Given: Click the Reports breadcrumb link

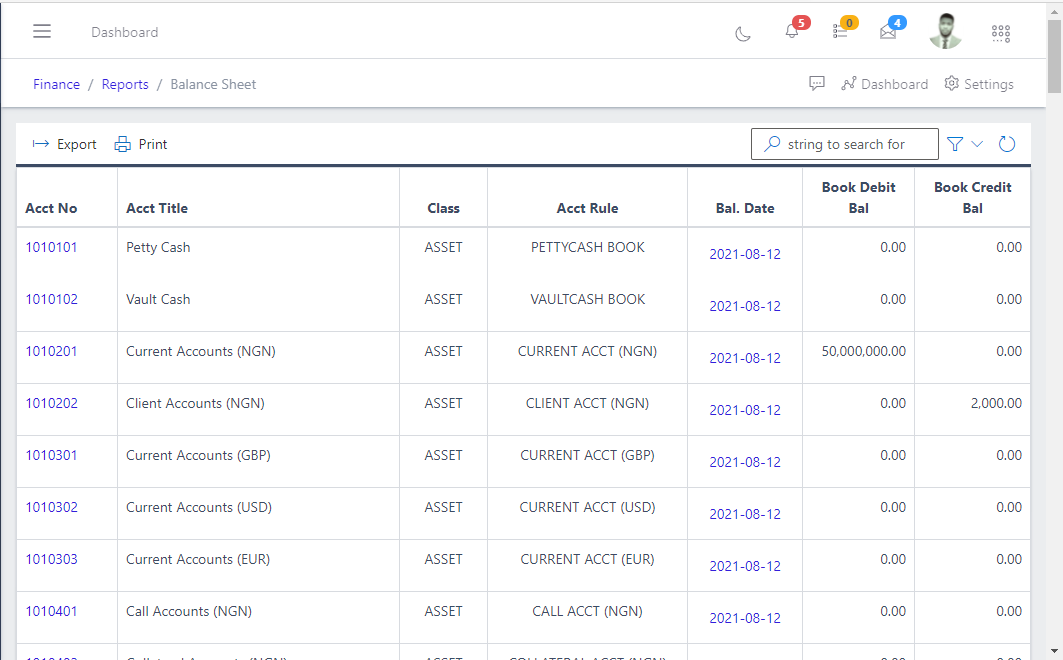Looking at the screenshot, I should [125, 84].
